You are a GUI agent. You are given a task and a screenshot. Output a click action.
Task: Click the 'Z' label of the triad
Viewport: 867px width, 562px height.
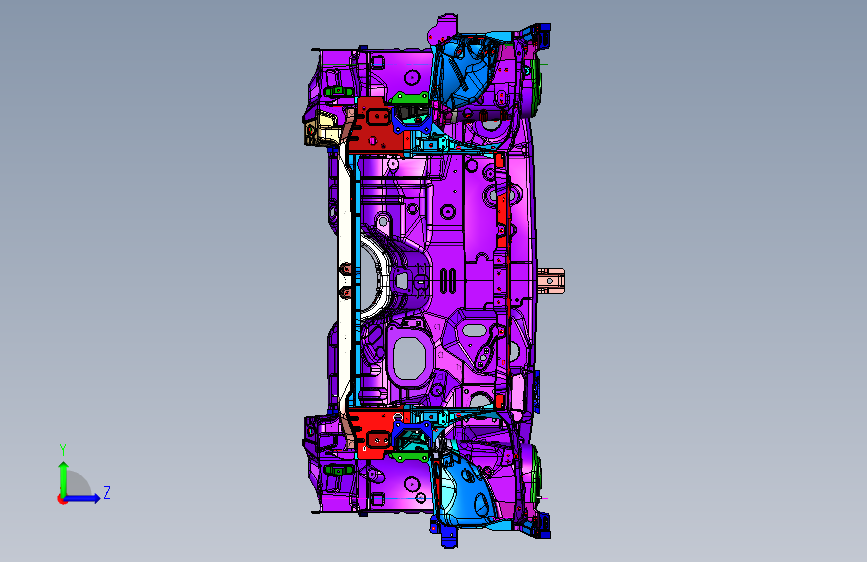click(x=107, y=492)
